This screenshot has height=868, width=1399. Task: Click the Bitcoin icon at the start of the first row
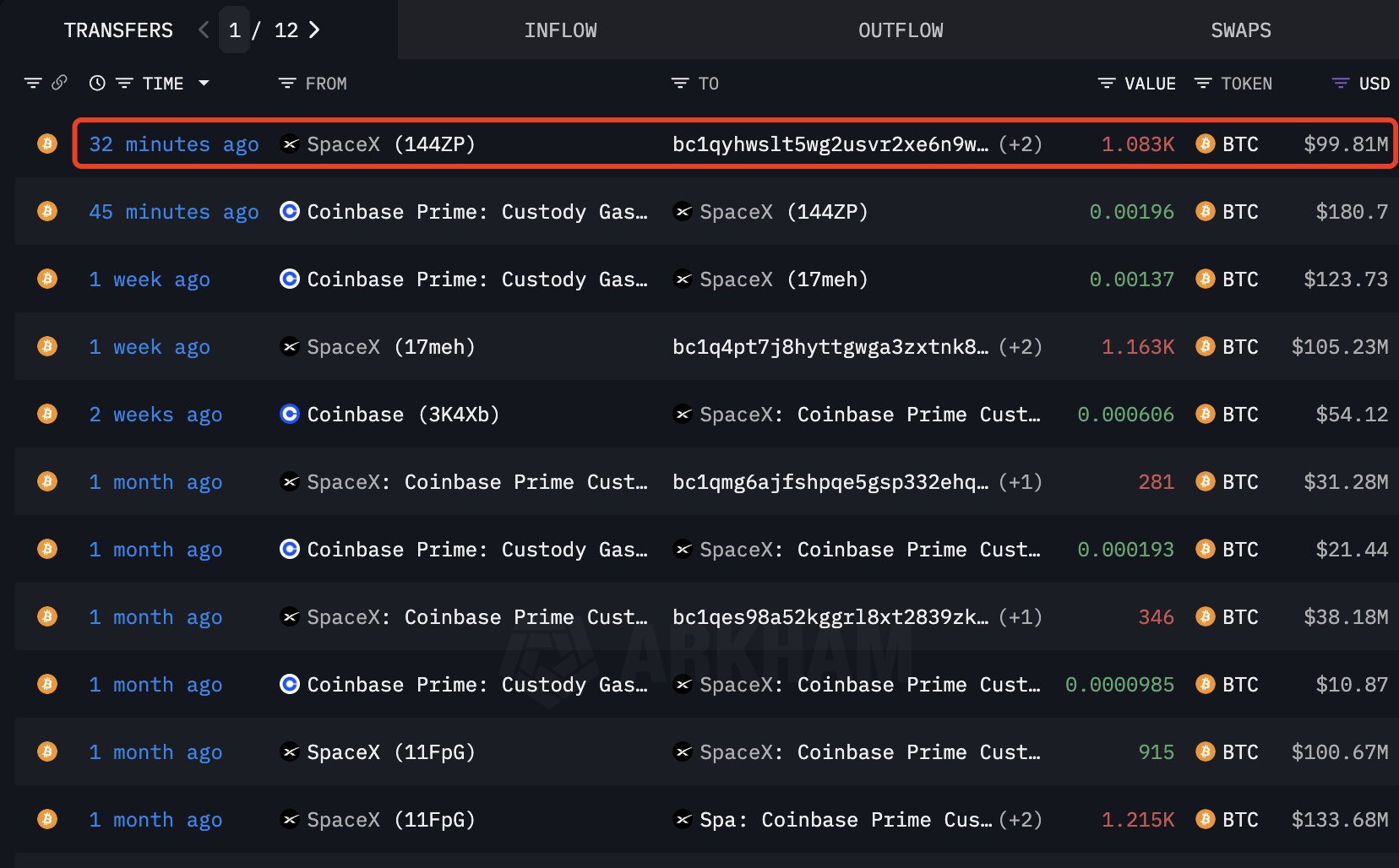tap(46, 144)
